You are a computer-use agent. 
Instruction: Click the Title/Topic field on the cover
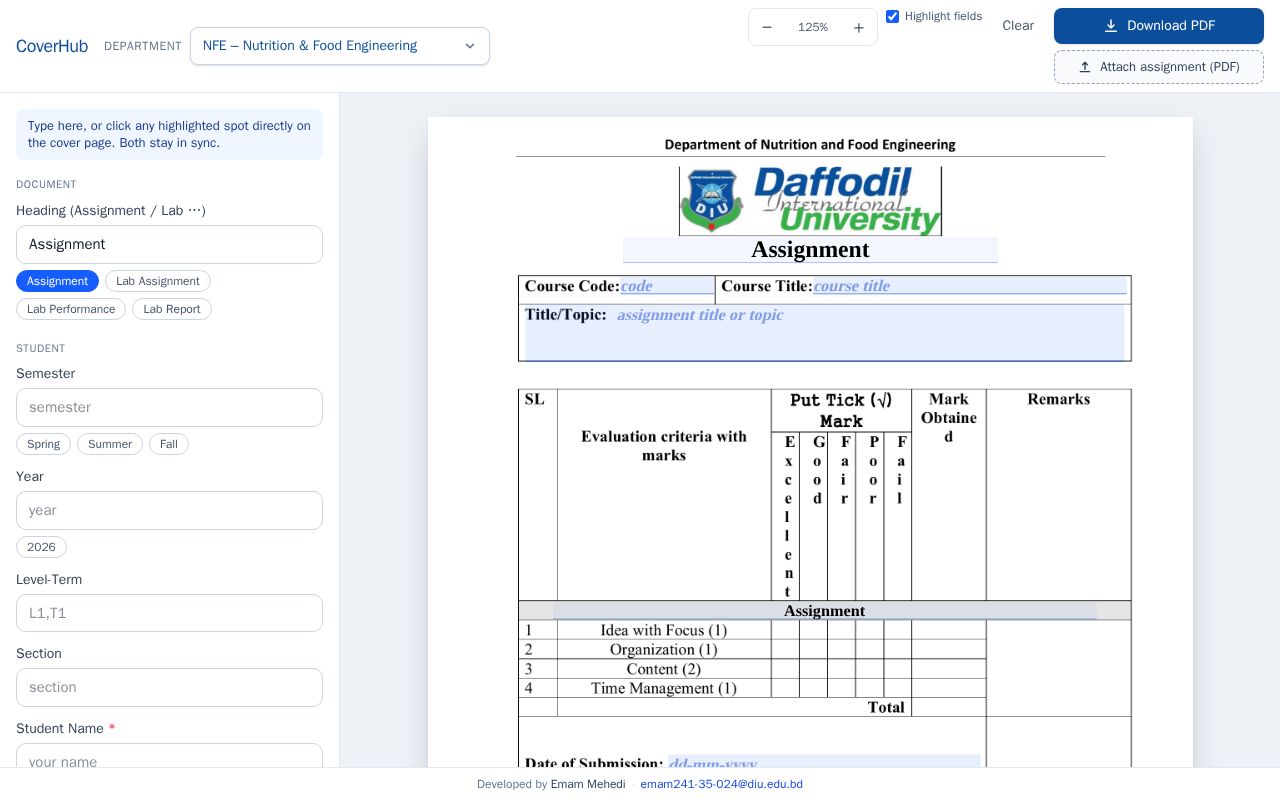pos(824,332)
